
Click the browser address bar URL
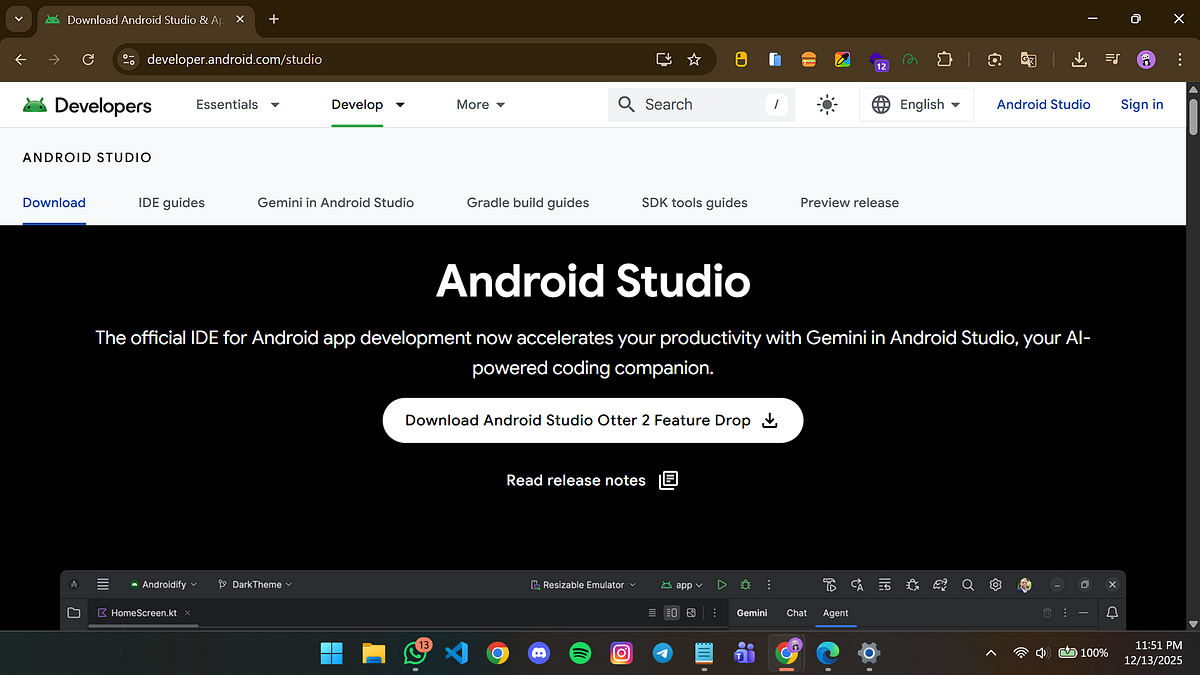(234, 59)
